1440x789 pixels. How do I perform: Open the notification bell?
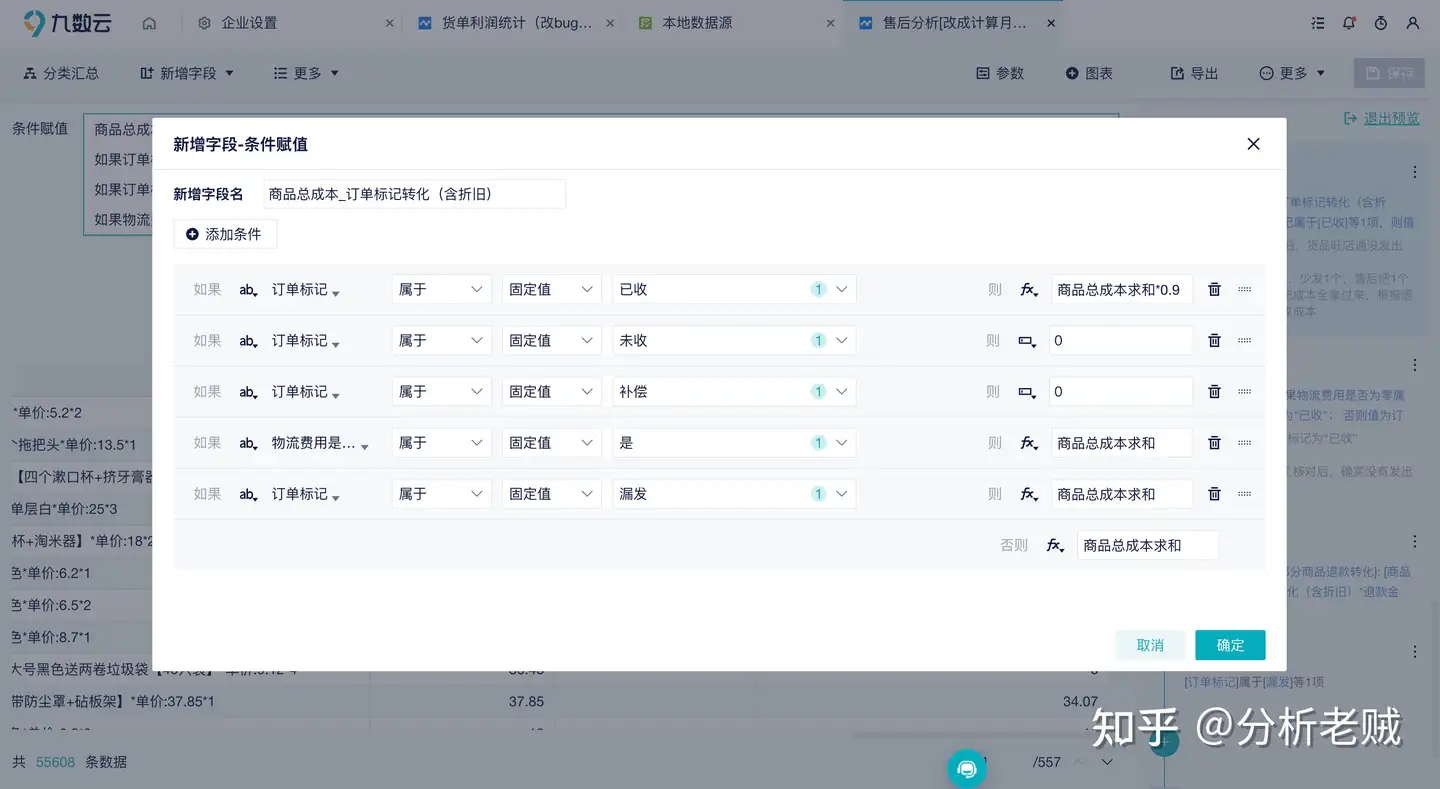pos(1349,22)
